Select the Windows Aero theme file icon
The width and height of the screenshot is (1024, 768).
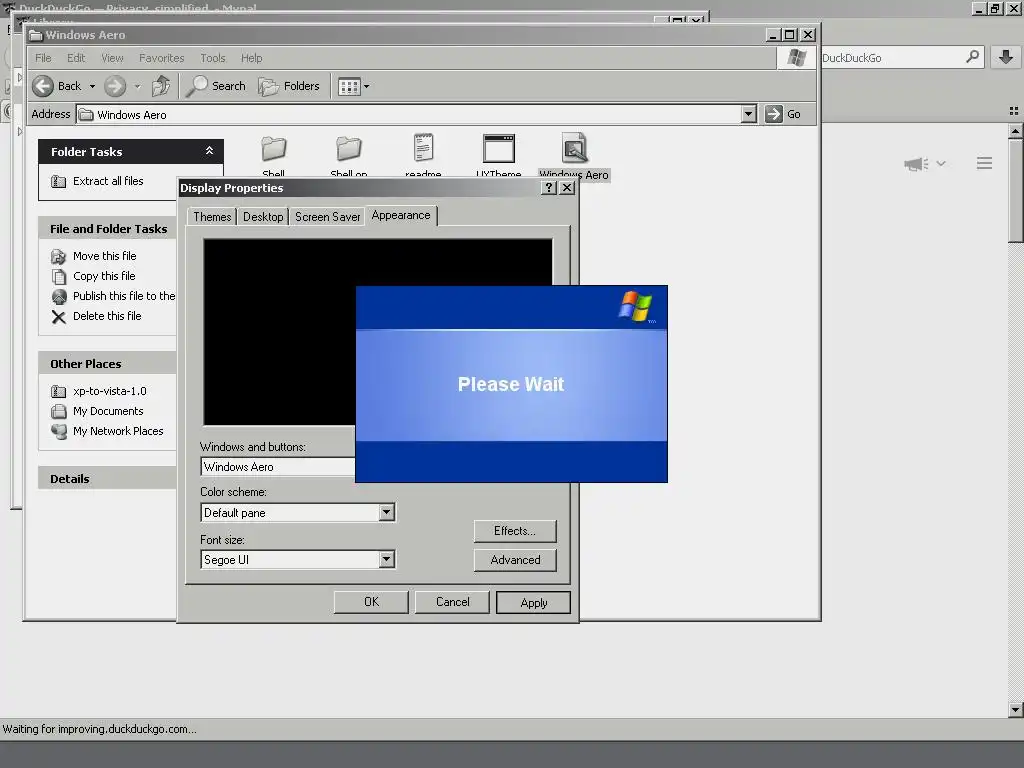575,148
